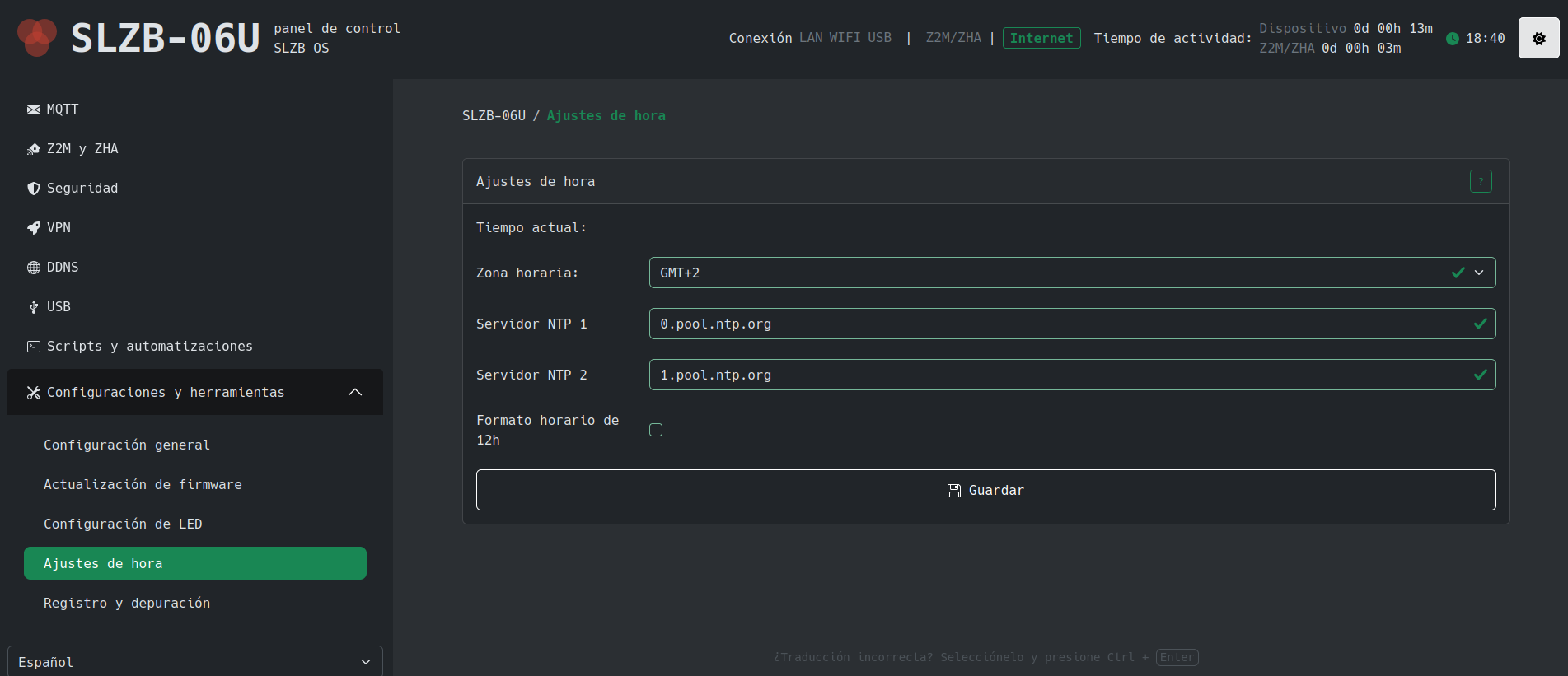Open the Español language selector
This screenshot has height=676, width=1568.
(x=194, y=662)
